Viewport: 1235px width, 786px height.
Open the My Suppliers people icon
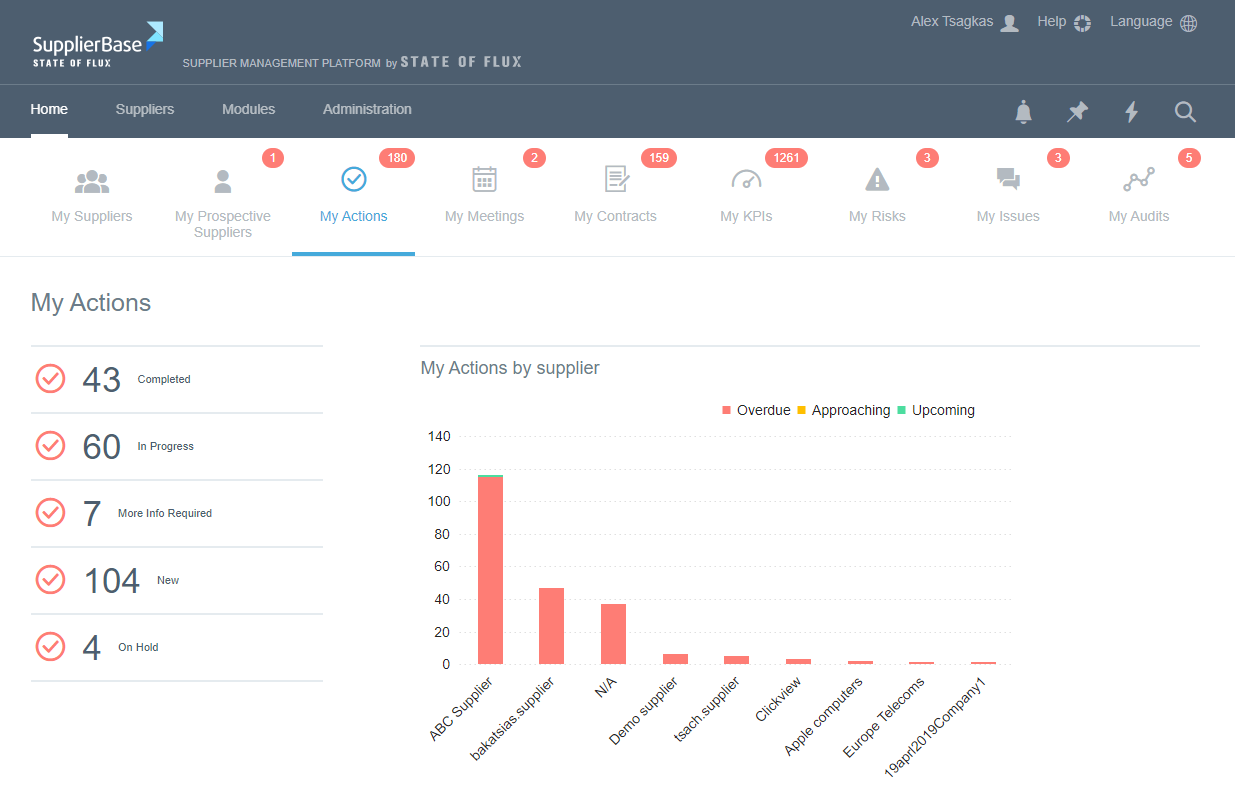pos(92,181)
